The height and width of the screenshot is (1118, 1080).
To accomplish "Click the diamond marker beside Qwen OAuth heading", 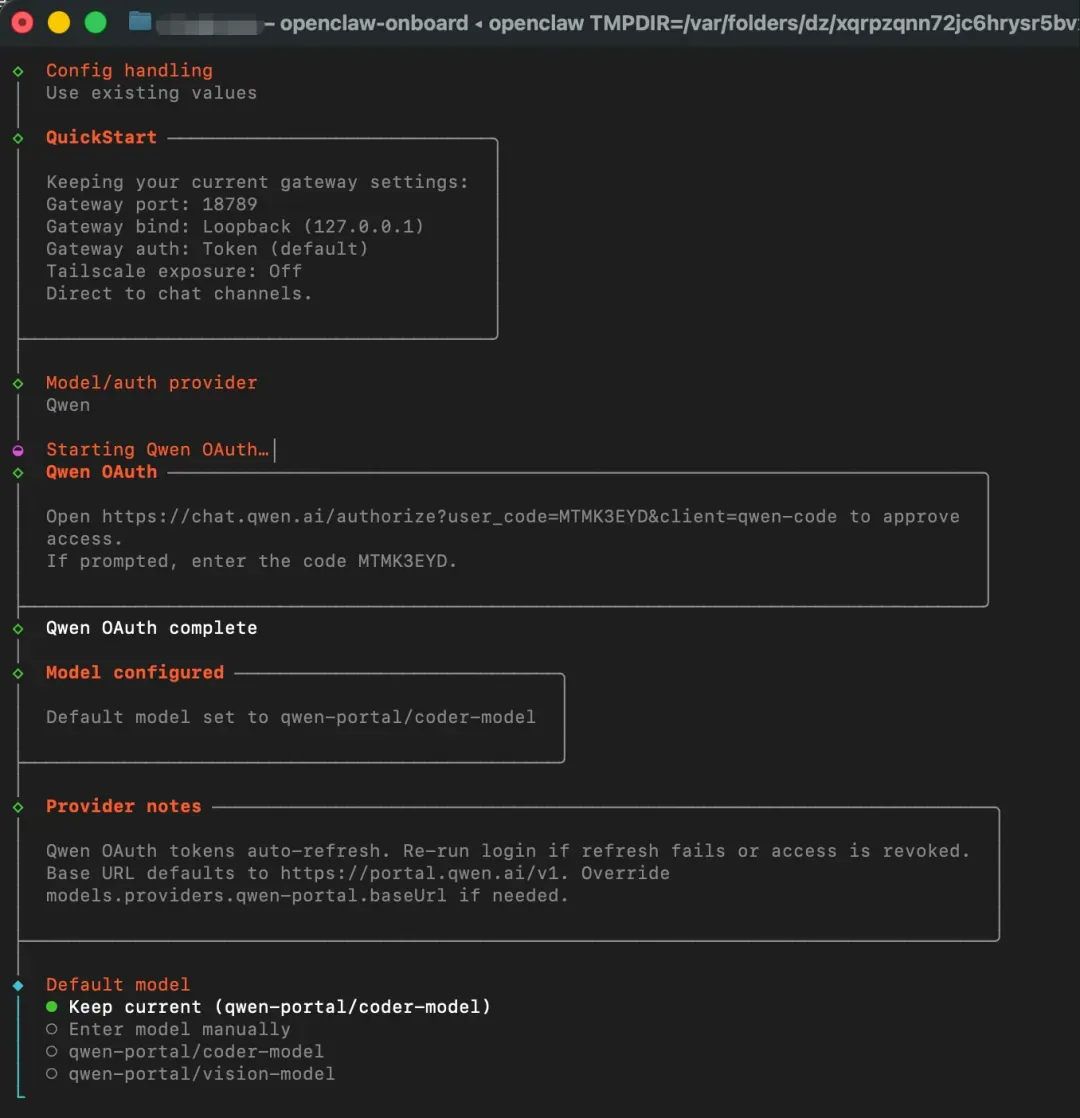I will pos(19,473).
